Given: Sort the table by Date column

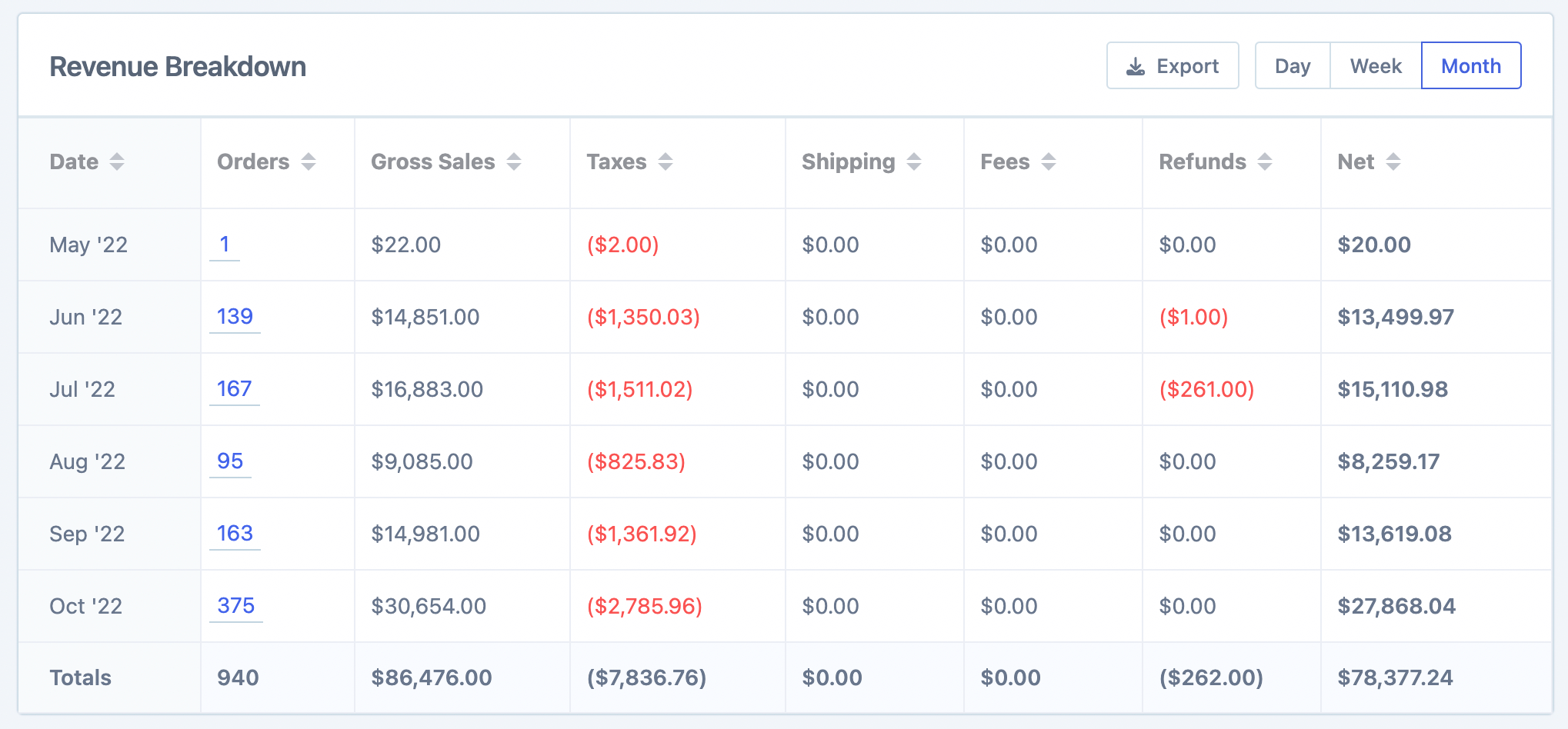Looking at the screenshot, I should [x=117, y=162].
